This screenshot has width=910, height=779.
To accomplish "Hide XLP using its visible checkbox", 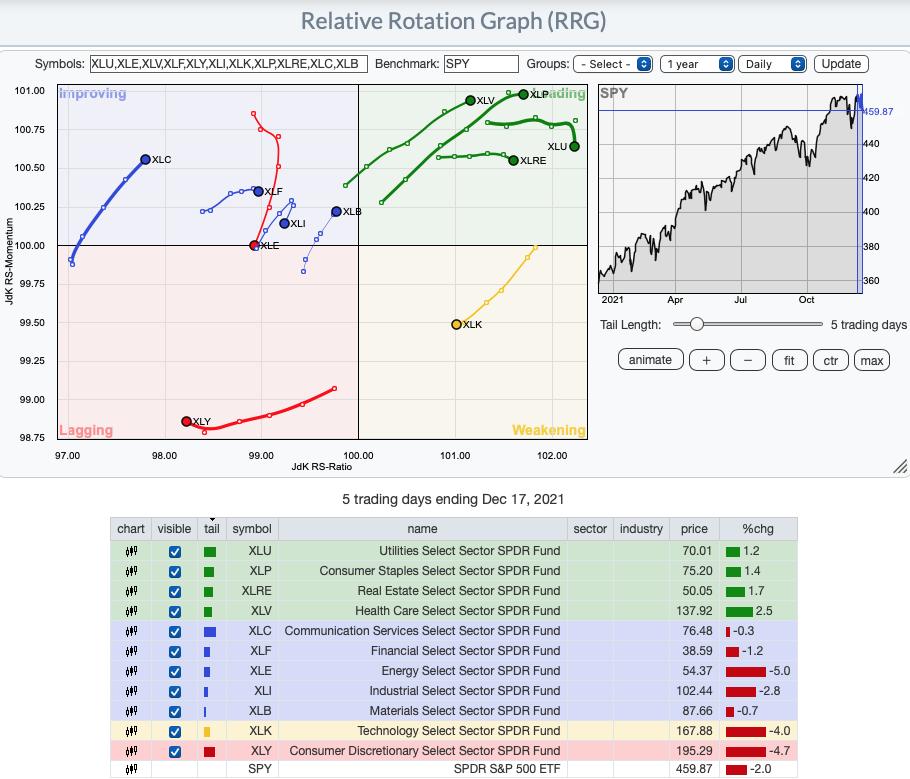I will coord(175,571).
